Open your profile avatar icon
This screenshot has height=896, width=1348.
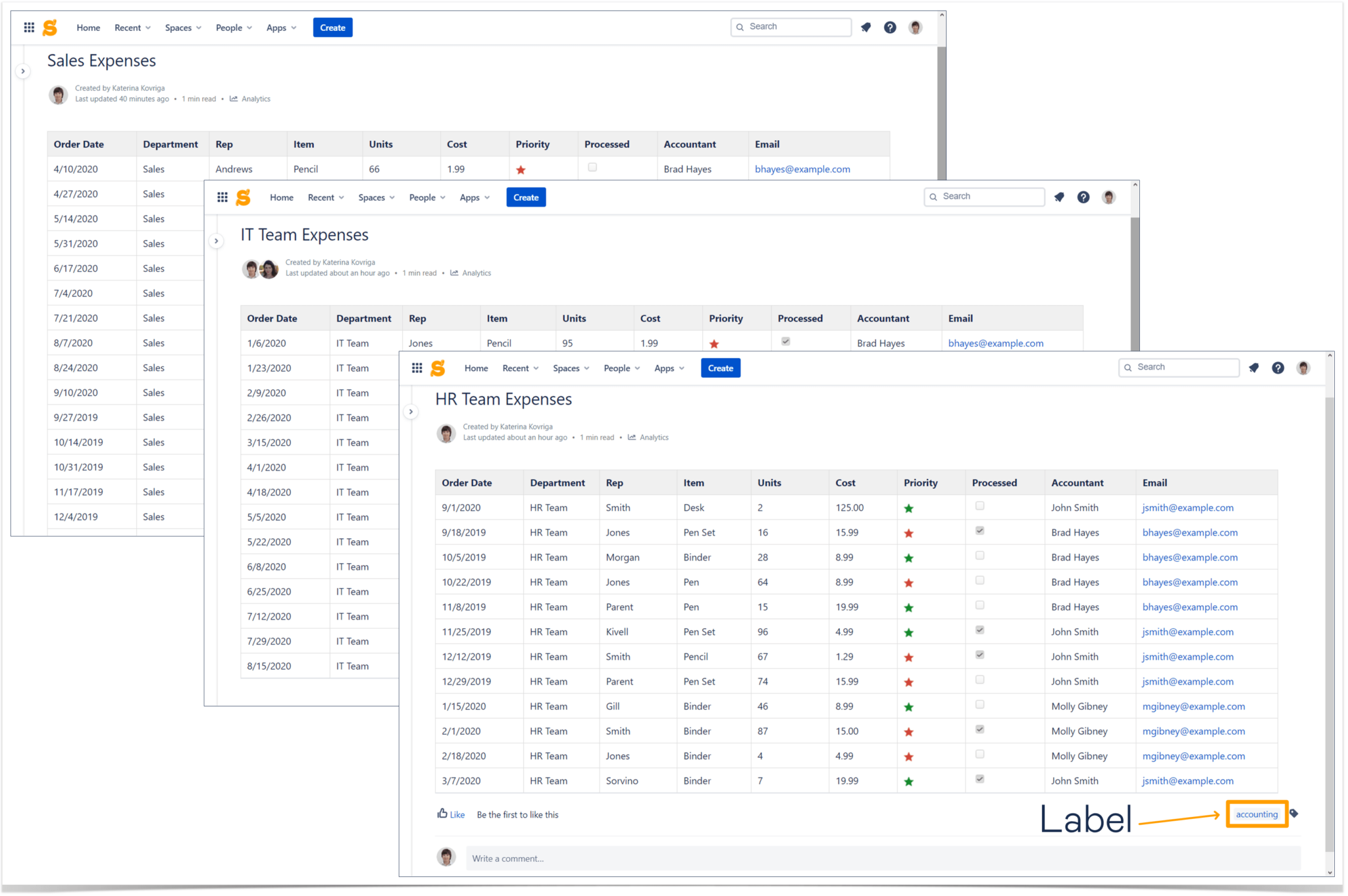click(1303, 368)
